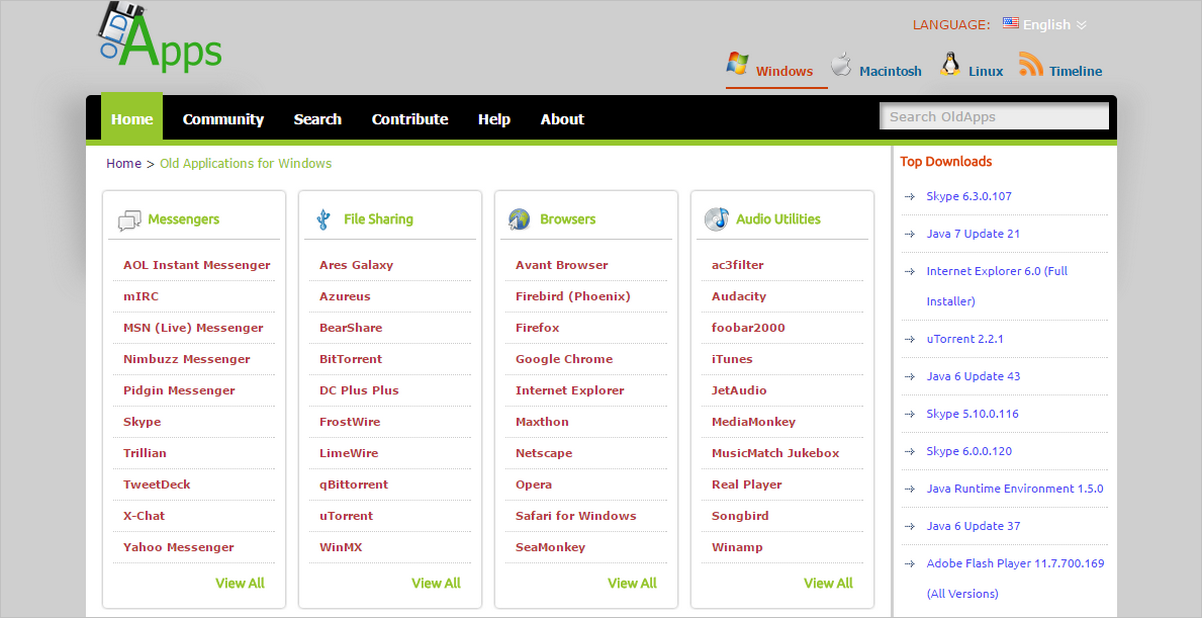The image size is (1202, 618).
Task: Open Skype 6.3.0.107 top download
Action: tap(969, 196)
